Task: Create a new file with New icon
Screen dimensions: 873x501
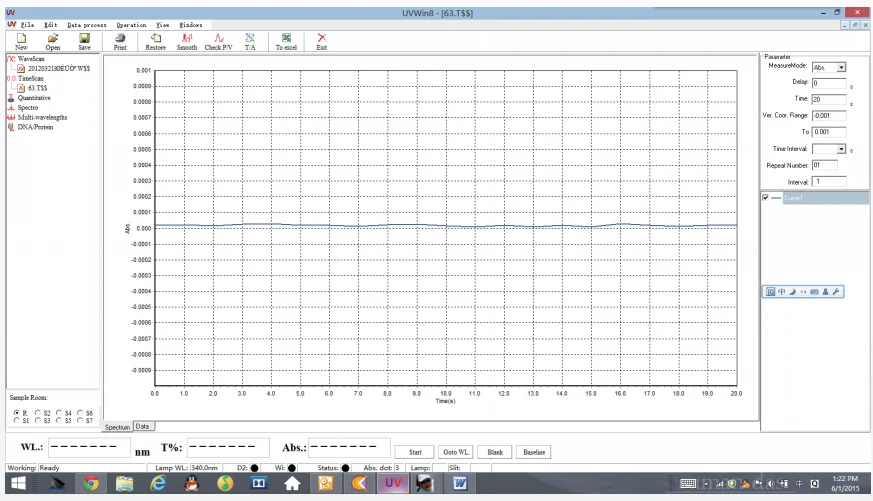Action: point(21,41)
